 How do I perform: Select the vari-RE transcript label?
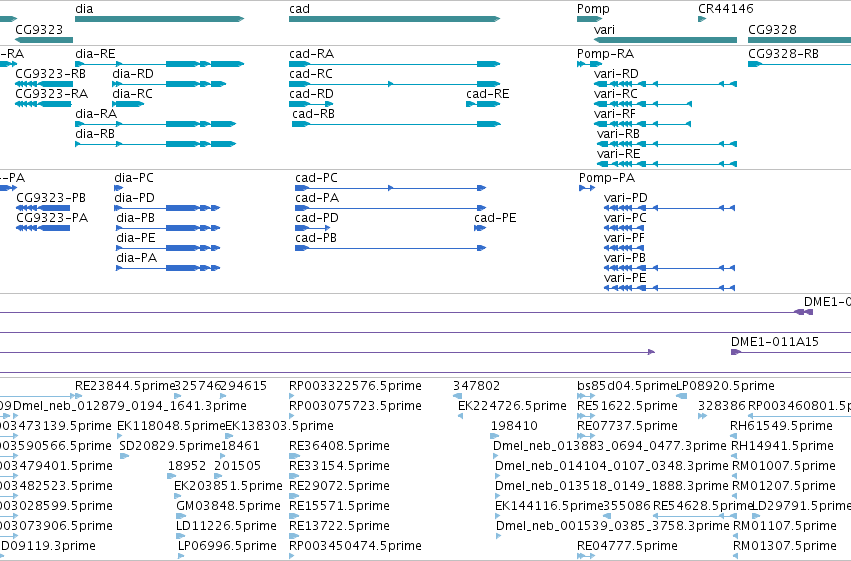coord(618,154)
